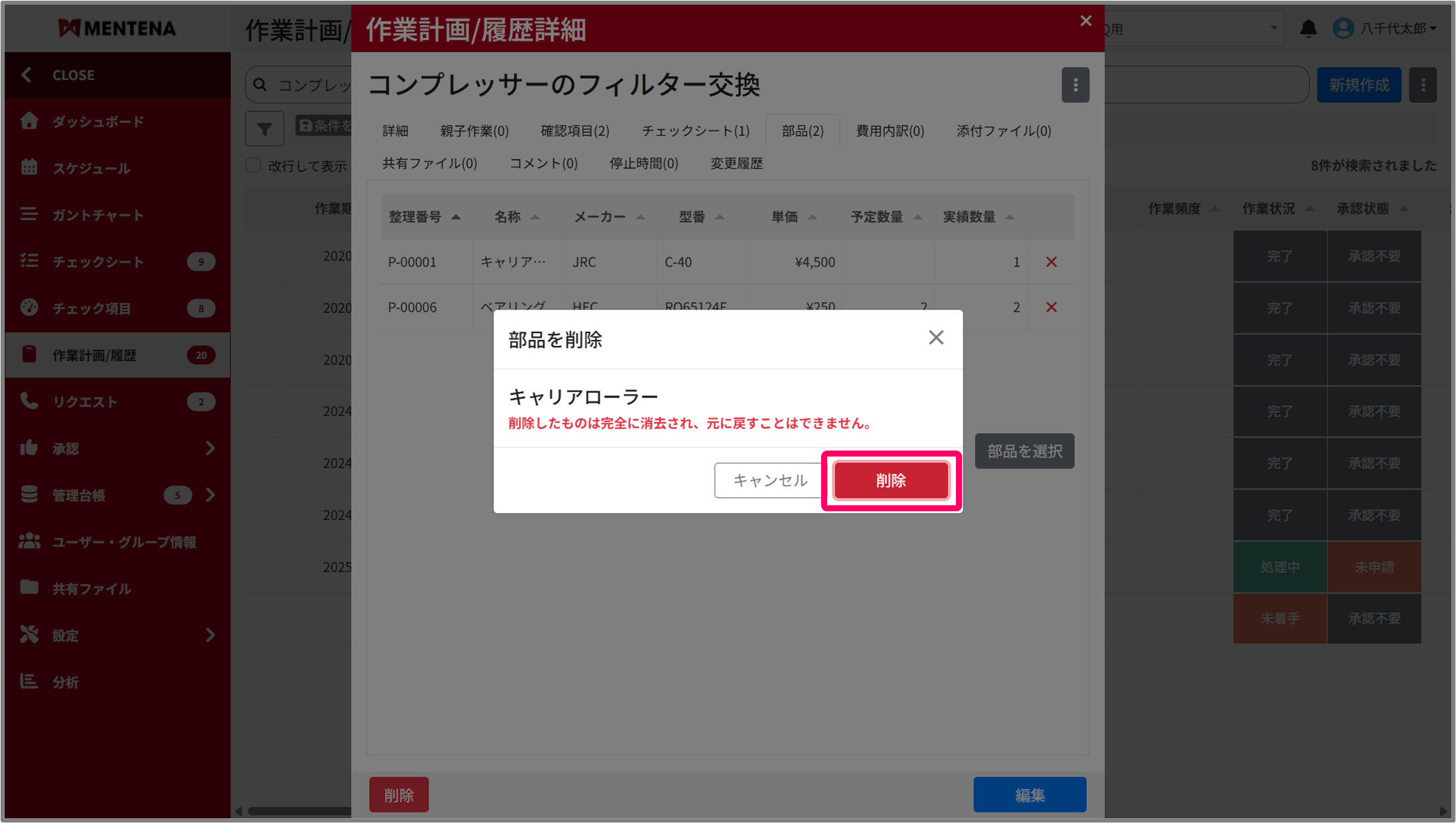
Task: Click the notification bell icon
Action: click(x=1308, y=29)
